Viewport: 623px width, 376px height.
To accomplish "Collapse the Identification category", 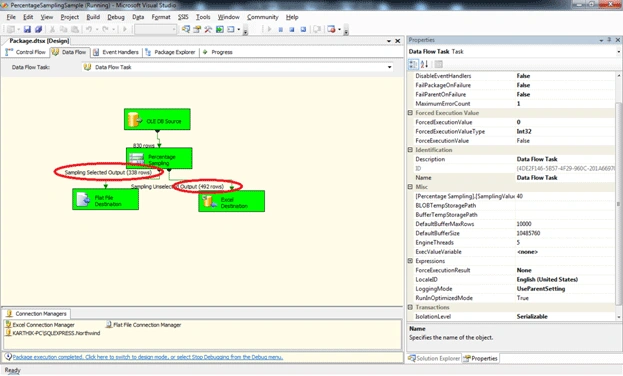I will [x=410, y=150].
